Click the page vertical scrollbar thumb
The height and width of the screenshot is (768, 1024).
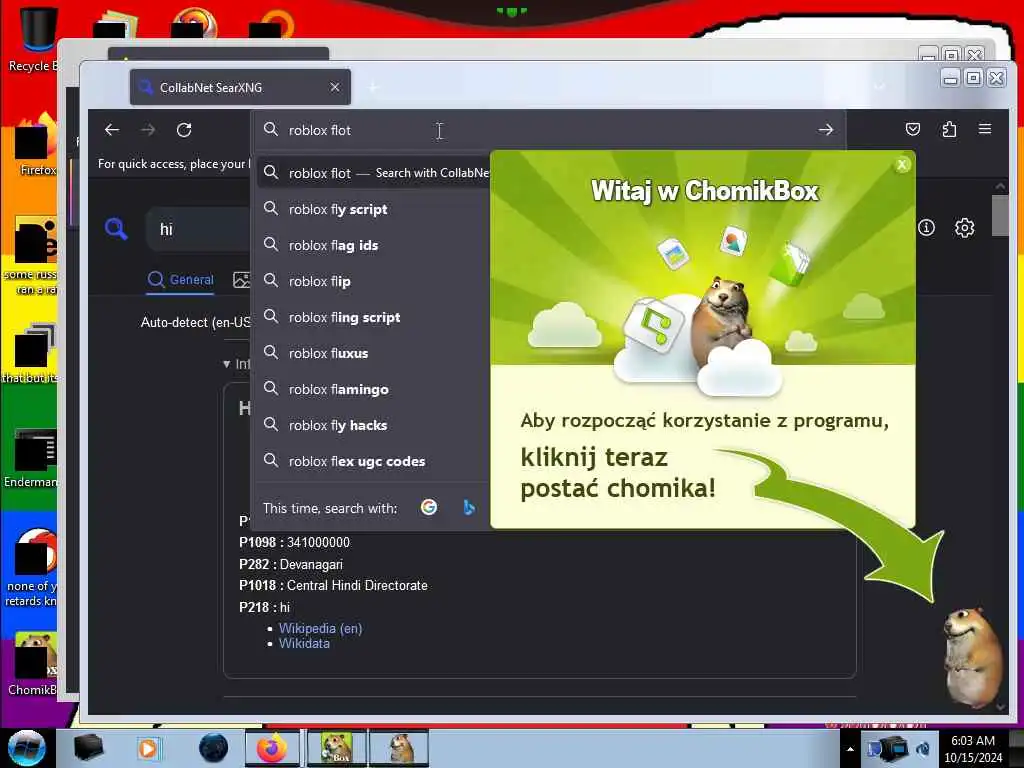click(1000, 215)
